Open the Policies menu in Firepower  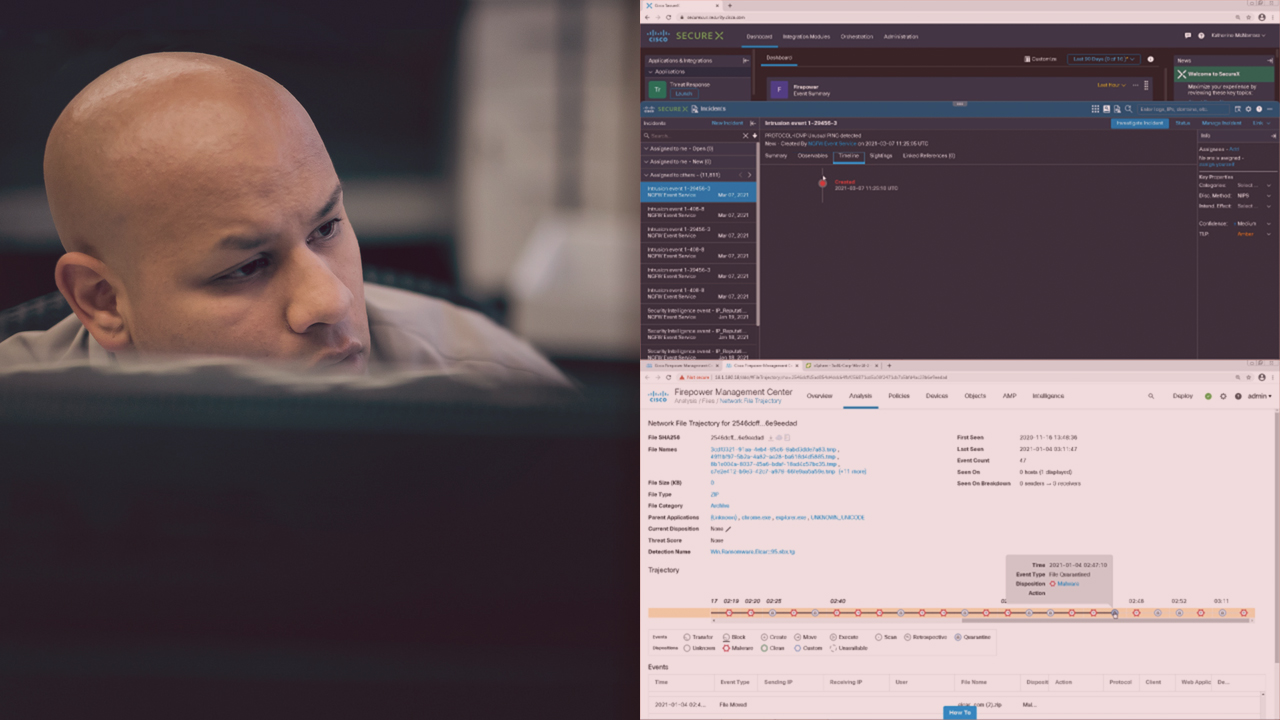coord(899,396)
